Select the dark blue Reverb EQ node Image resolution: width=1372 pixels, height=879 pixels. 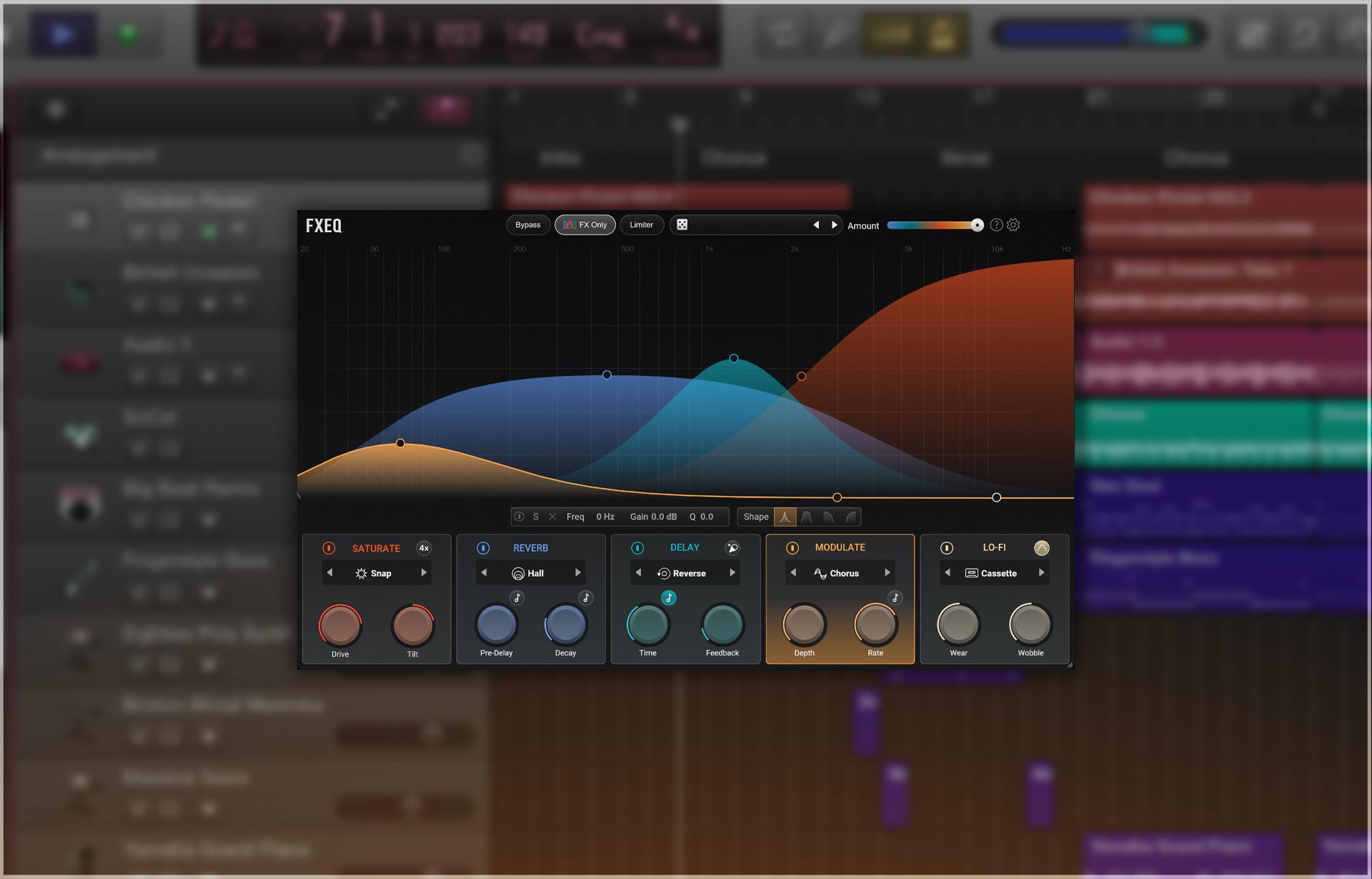607,374
